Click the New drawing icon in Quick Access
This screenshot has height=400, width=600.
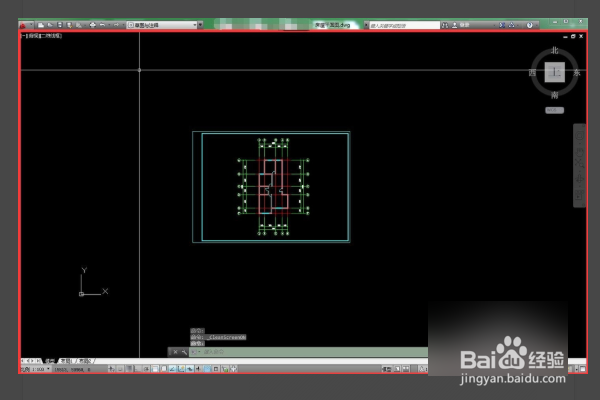tap(41, 25)
